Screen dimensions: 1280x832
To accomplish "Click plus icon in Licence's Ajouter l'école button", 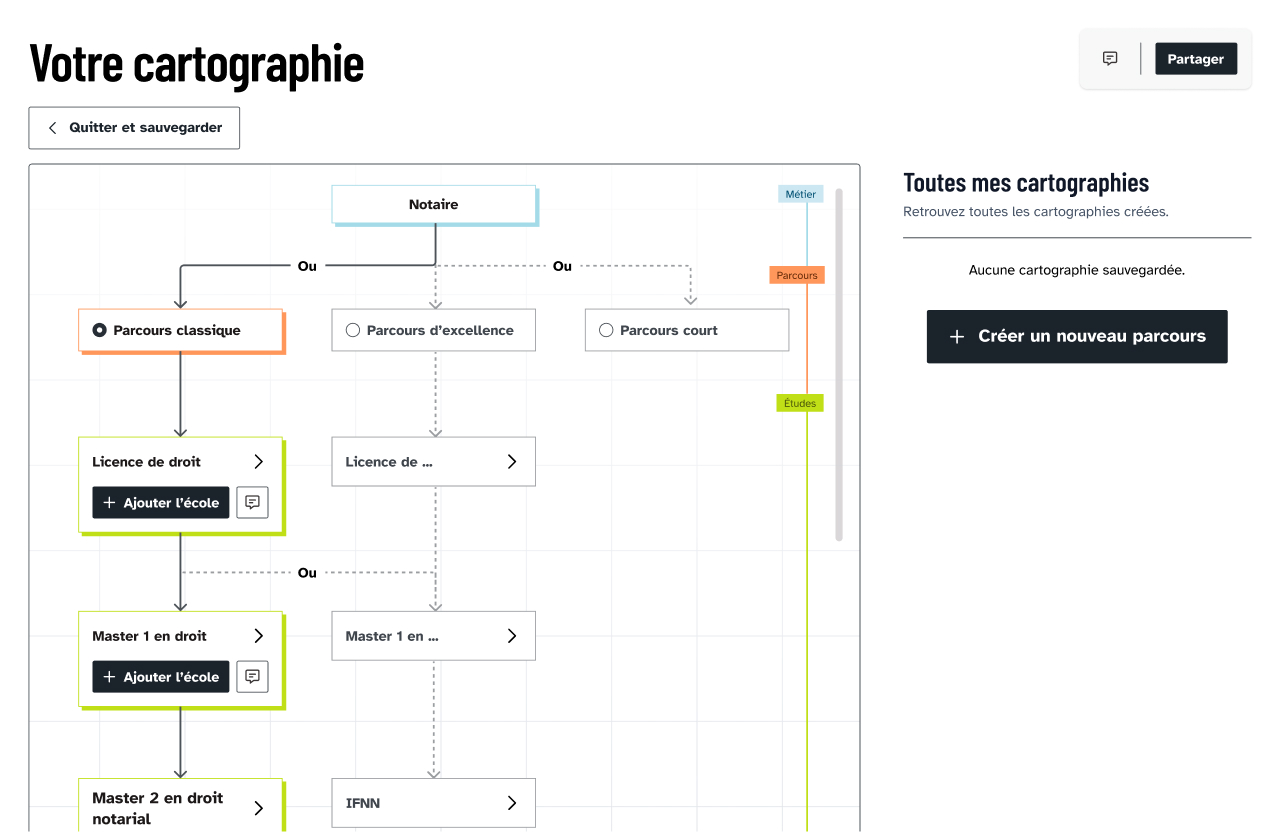I will (110, 503).
